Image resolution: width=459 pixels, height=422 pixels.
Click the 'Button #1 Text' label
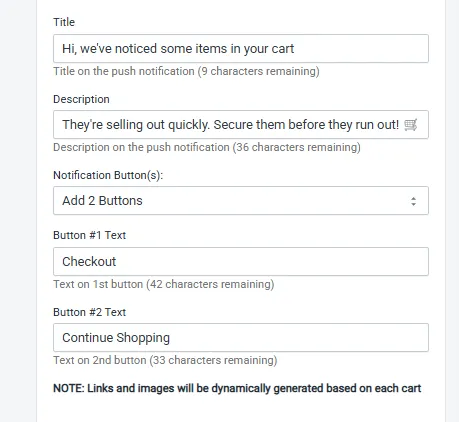tap(89, 235)
